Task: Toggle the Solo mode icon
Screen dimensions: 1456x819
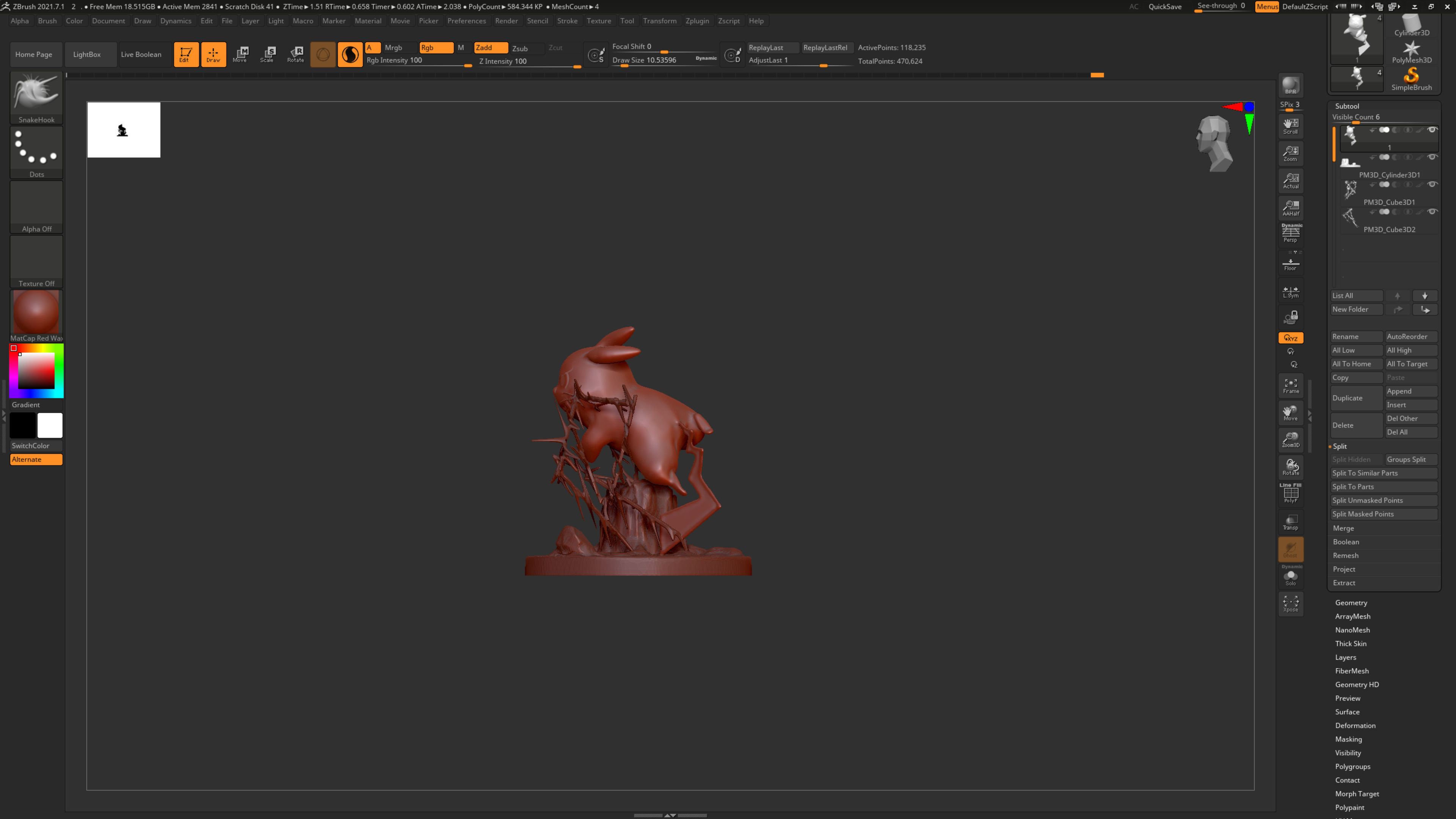Action: point(1290,576)
